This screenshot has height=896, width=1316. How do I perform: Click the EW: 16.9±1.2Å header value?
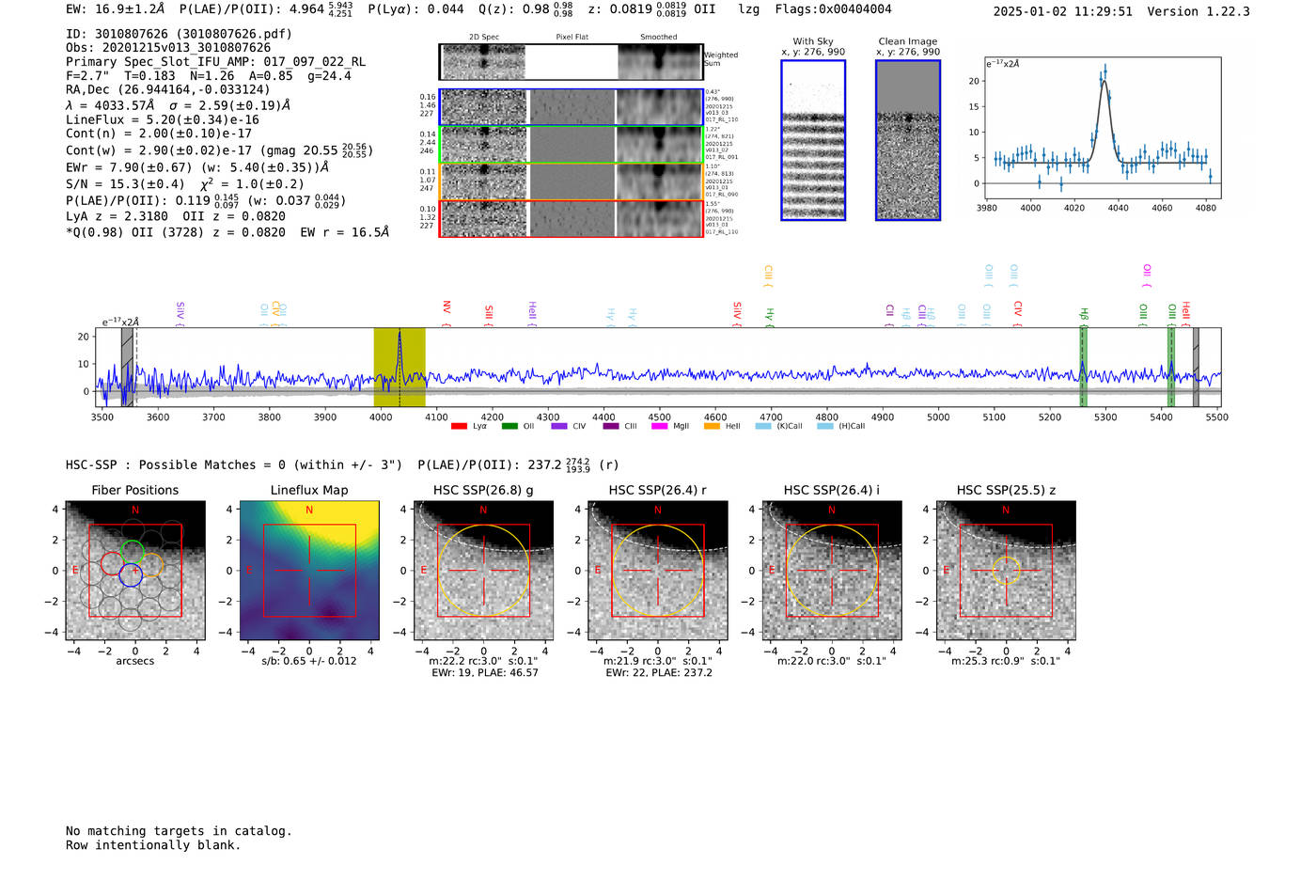click(x=117, y=9)
